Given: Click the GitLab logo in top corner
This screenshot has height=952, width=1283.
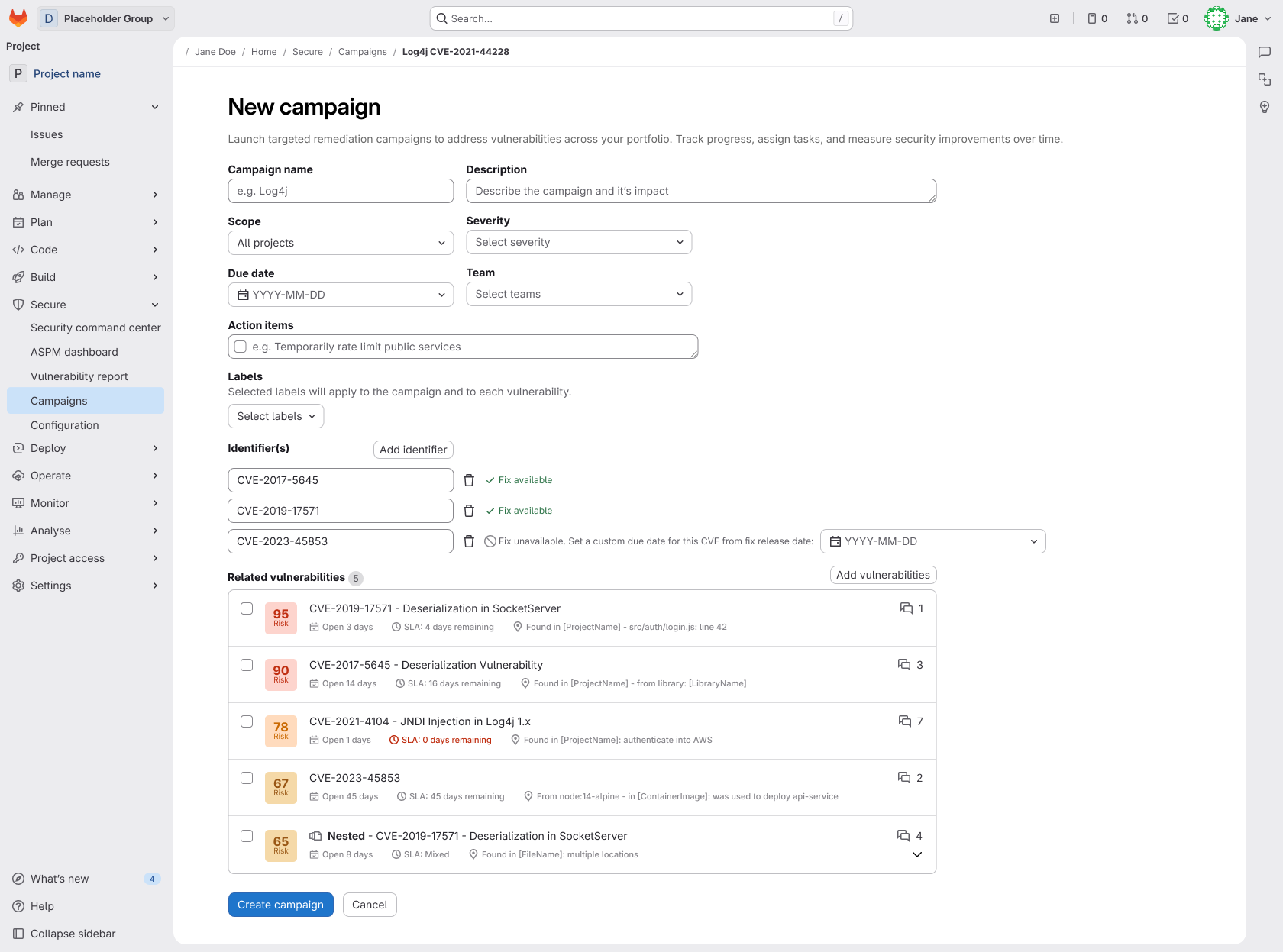Looking at the screenshot, I should 18,18.
